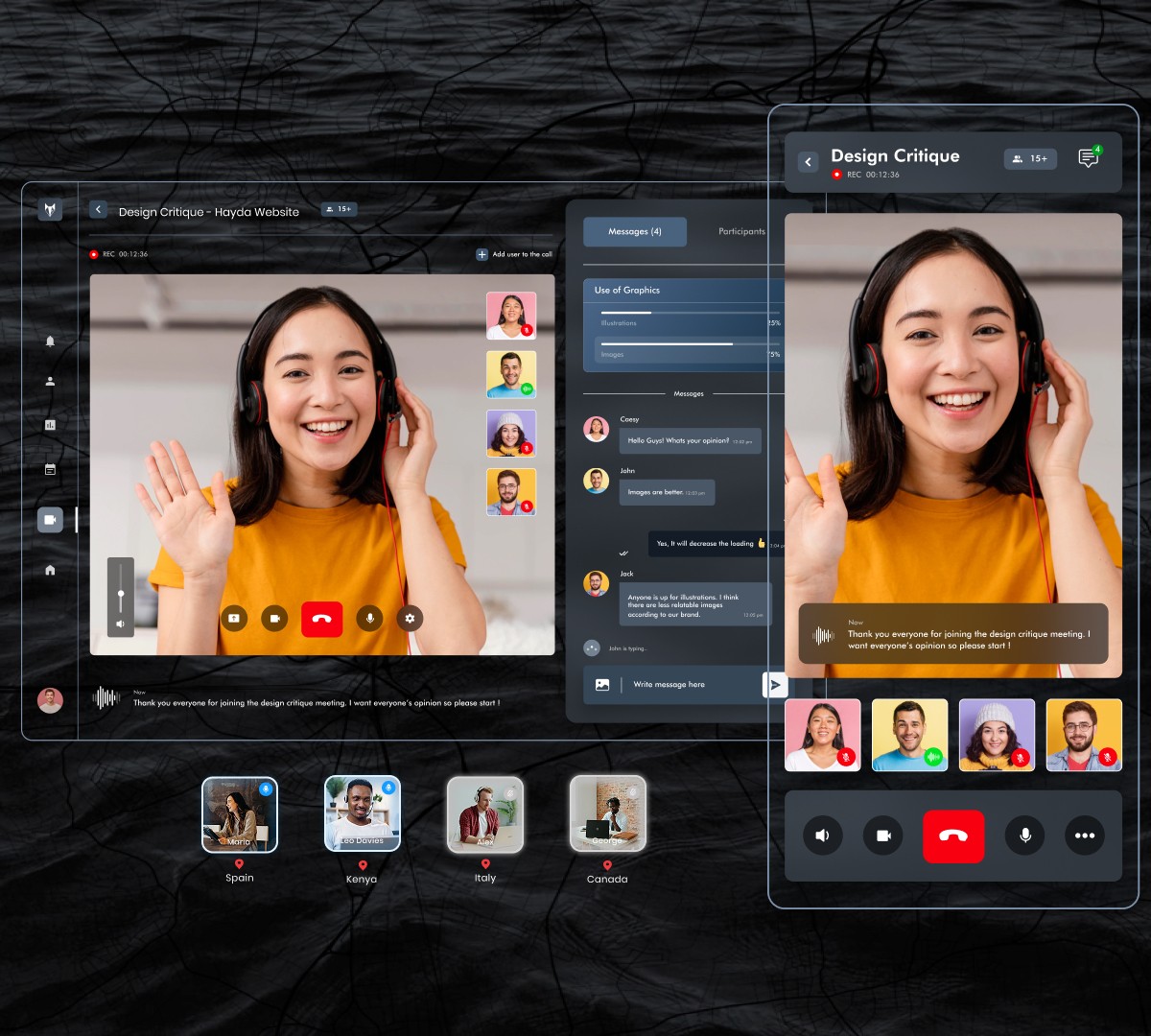Viewport: 1151px width, 1036px height.
Task: Click REC 00:12:36 indicator in mobile header
Action: click(x=866, y=175)
